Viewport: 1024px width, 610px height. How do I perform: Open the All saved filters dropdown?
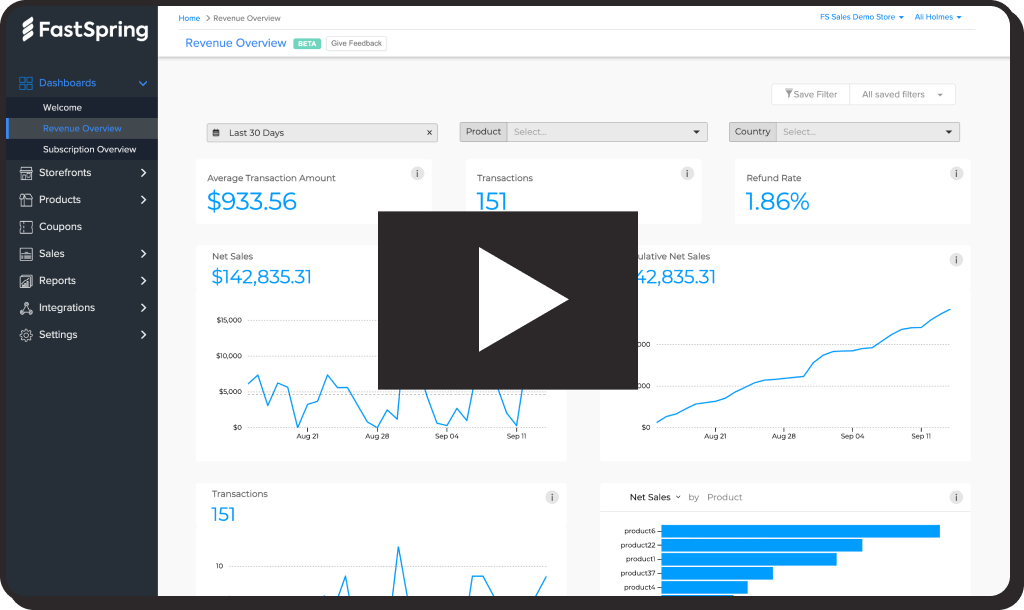coord(901,94)
